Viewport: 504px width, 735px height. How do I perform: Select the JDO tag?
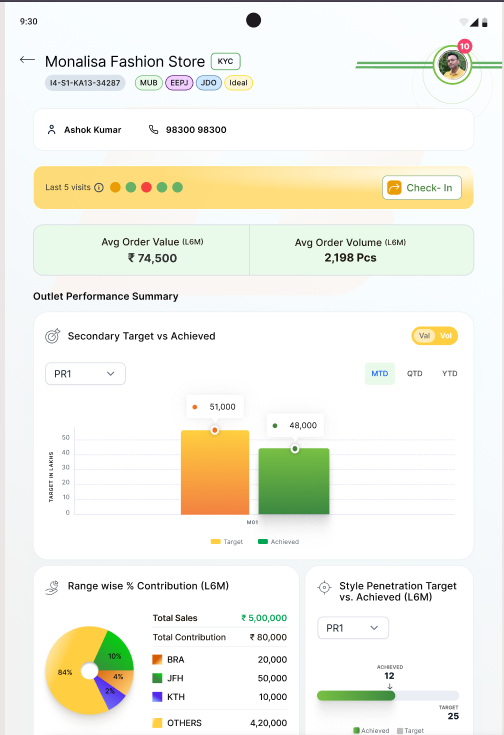tap(209, 83)
